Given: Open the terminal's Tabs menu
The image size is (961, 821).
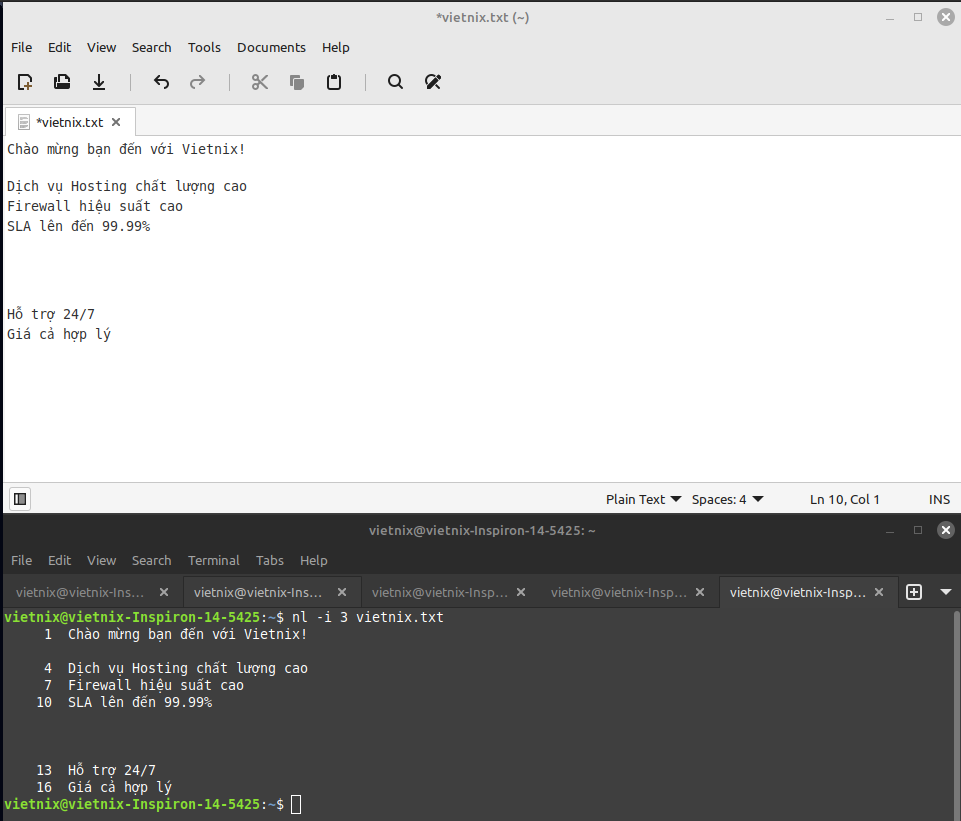Looking at the screenshot, I should point(270,560).
